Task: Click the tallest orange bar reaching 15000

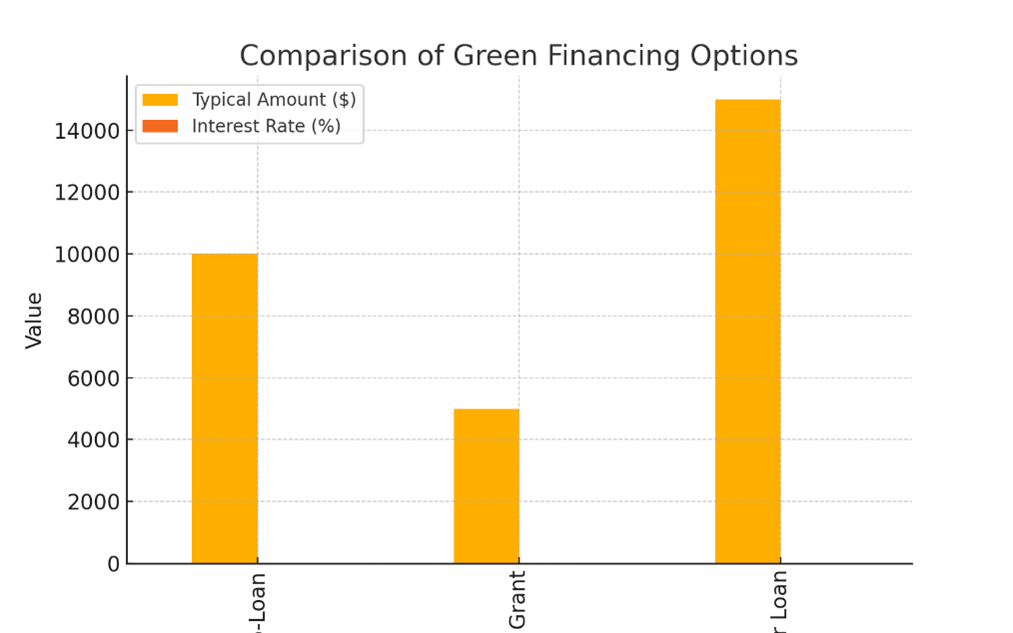Action: tap(747, 330)
